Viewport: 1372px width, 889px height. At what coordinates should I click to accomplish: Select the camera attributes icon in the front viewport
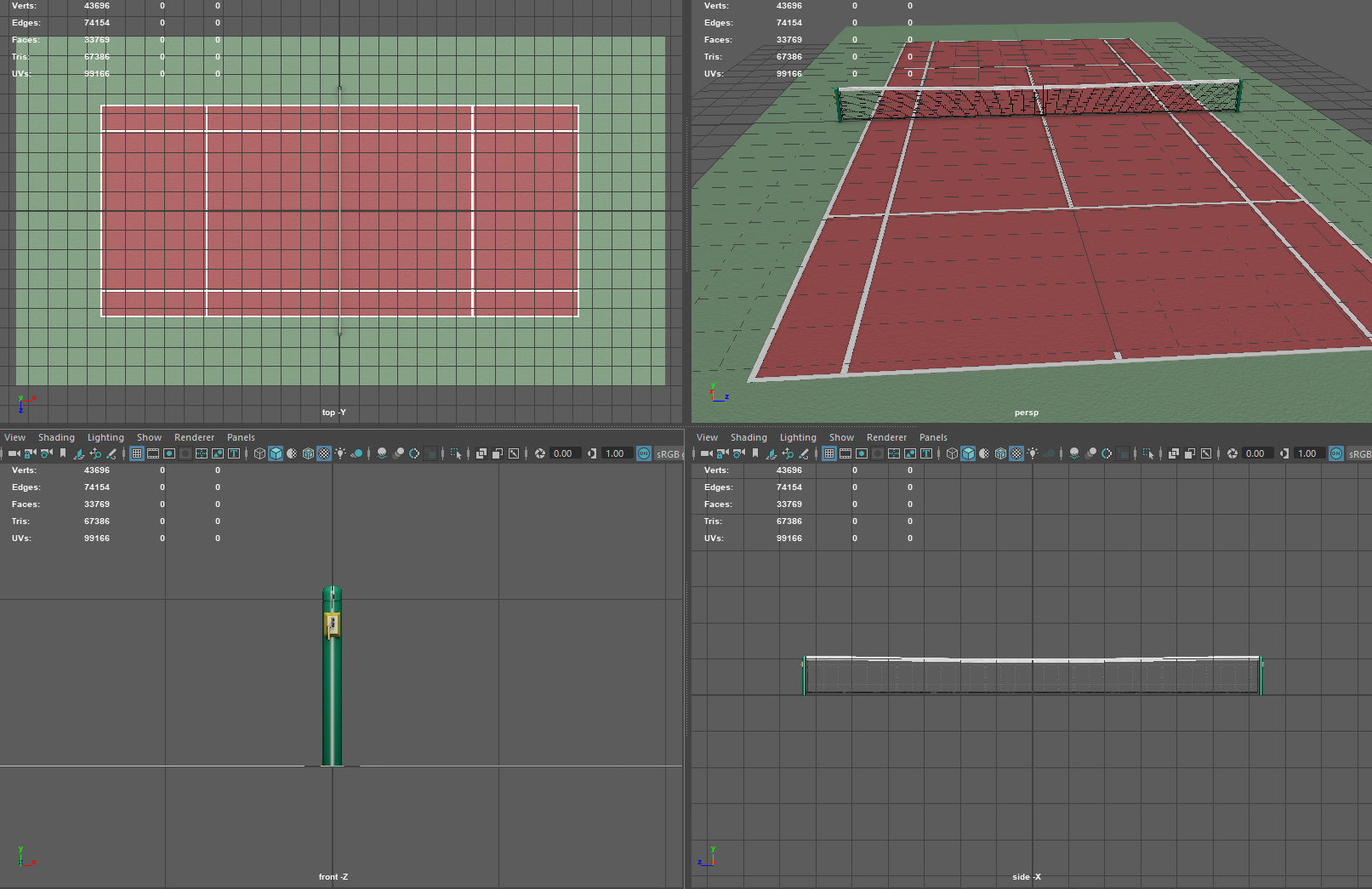click(46, 453)
